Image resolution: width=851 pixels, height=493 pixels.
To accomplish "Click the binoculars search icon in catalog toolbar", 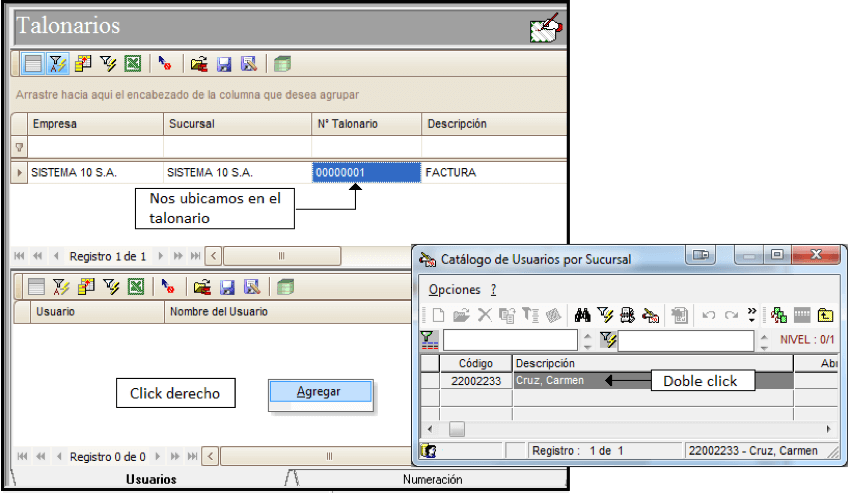I will 582,315.
